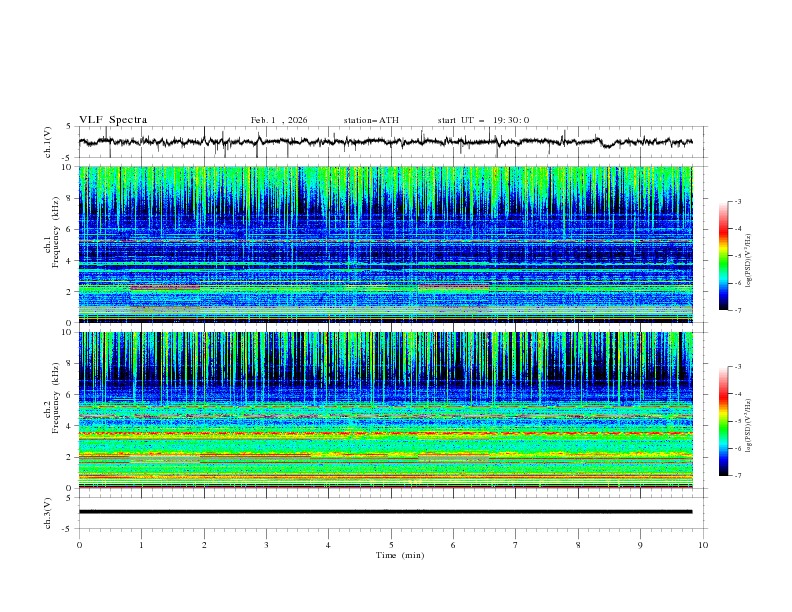Click time axis tick label '5'
Image resolution: width=792 pixels, height=612 pixels.
[x=391, y=545]
